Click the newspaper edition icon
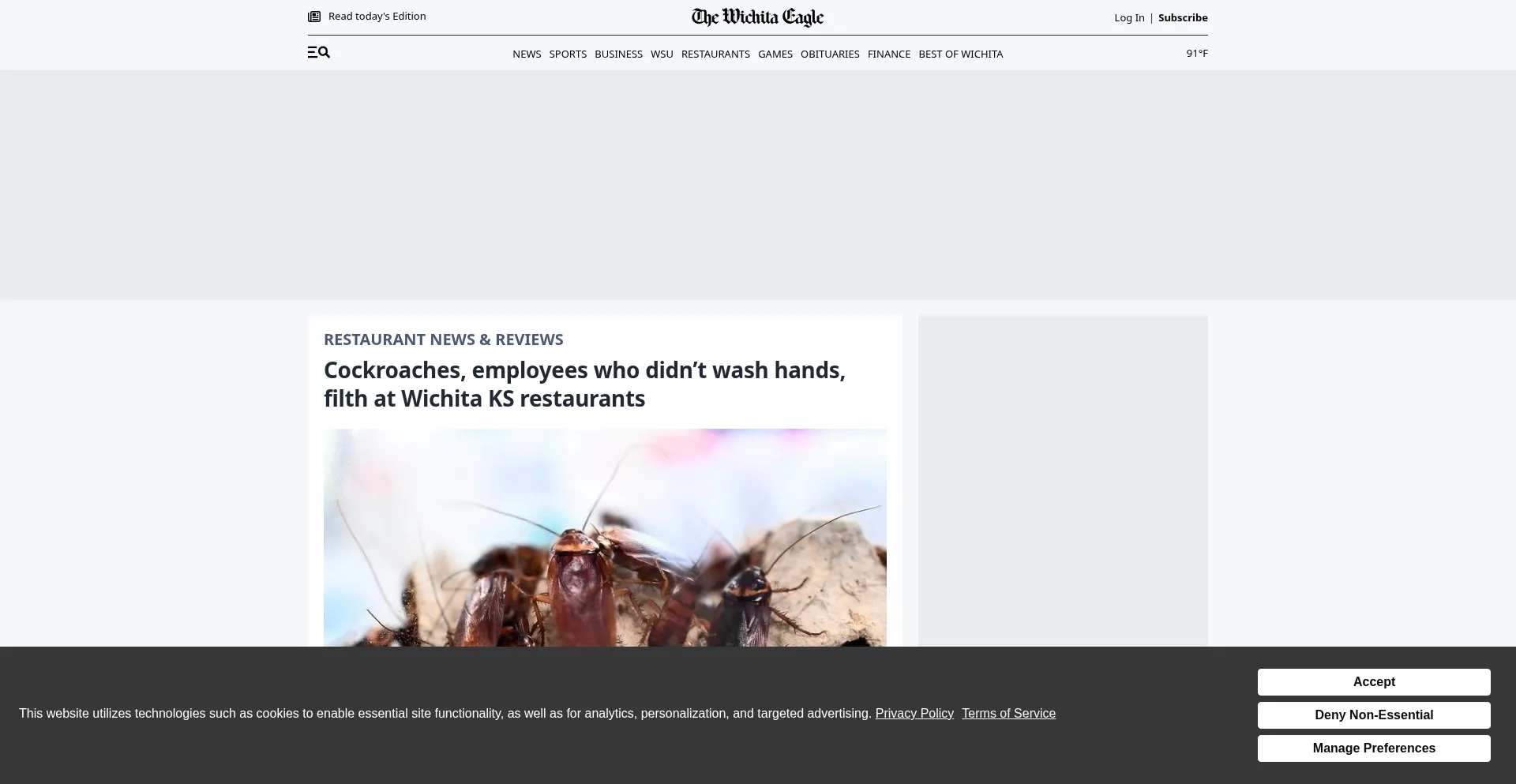The image size is (1516, 784). (314, 17)
